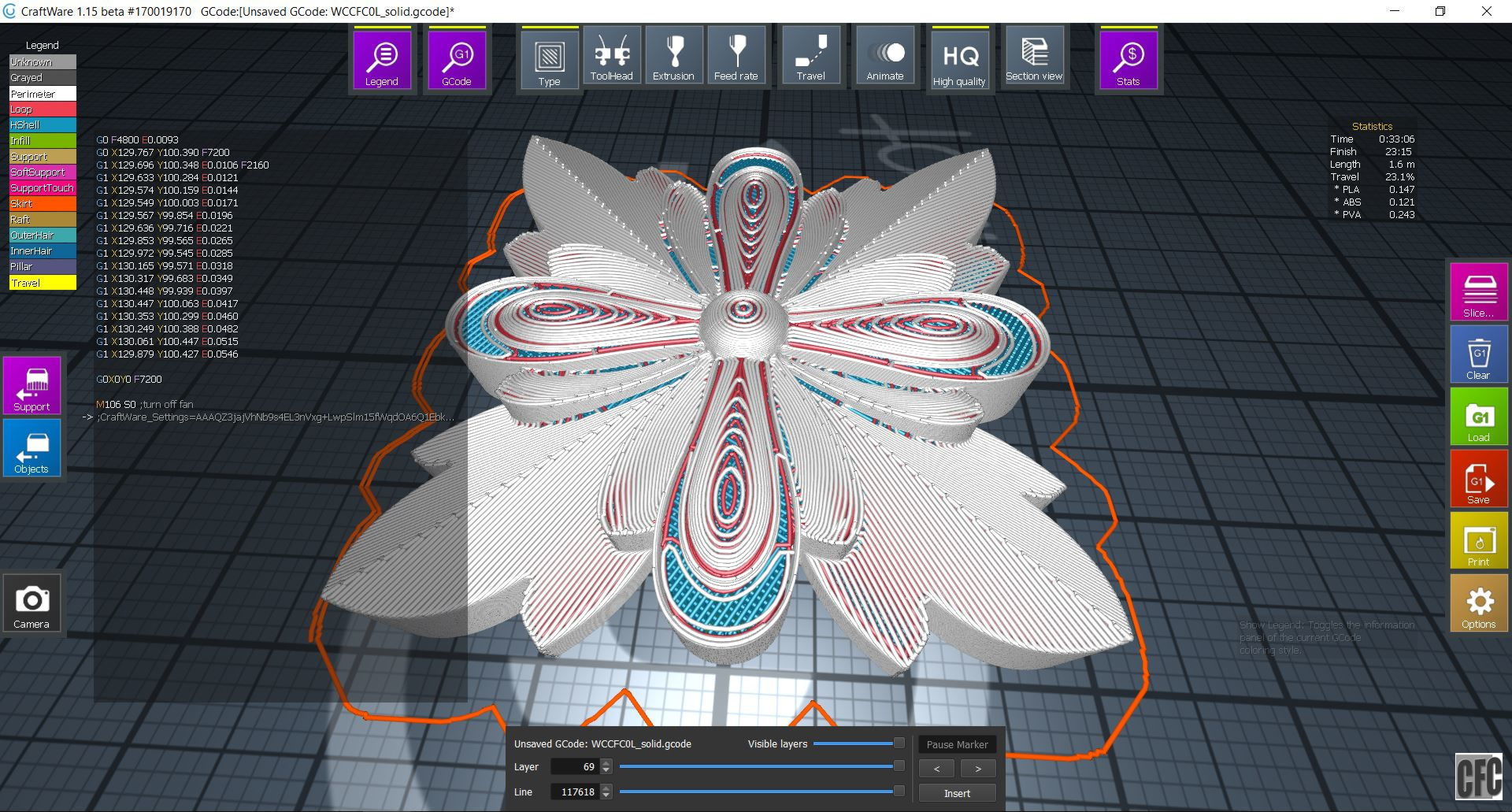Take a Camera screenshot
This screenshot has height=812, width=1512.
32,603
